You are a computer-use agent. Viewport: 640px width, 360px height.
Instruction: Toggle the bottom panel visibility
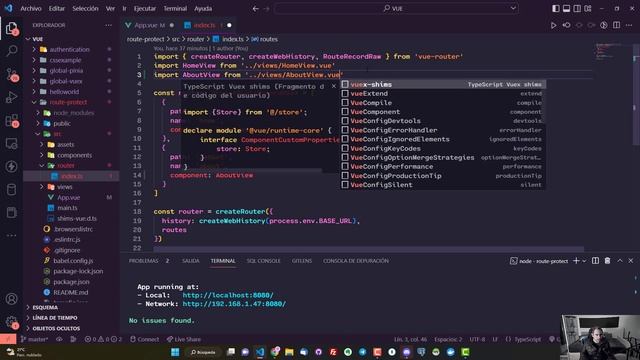point(567,8)
